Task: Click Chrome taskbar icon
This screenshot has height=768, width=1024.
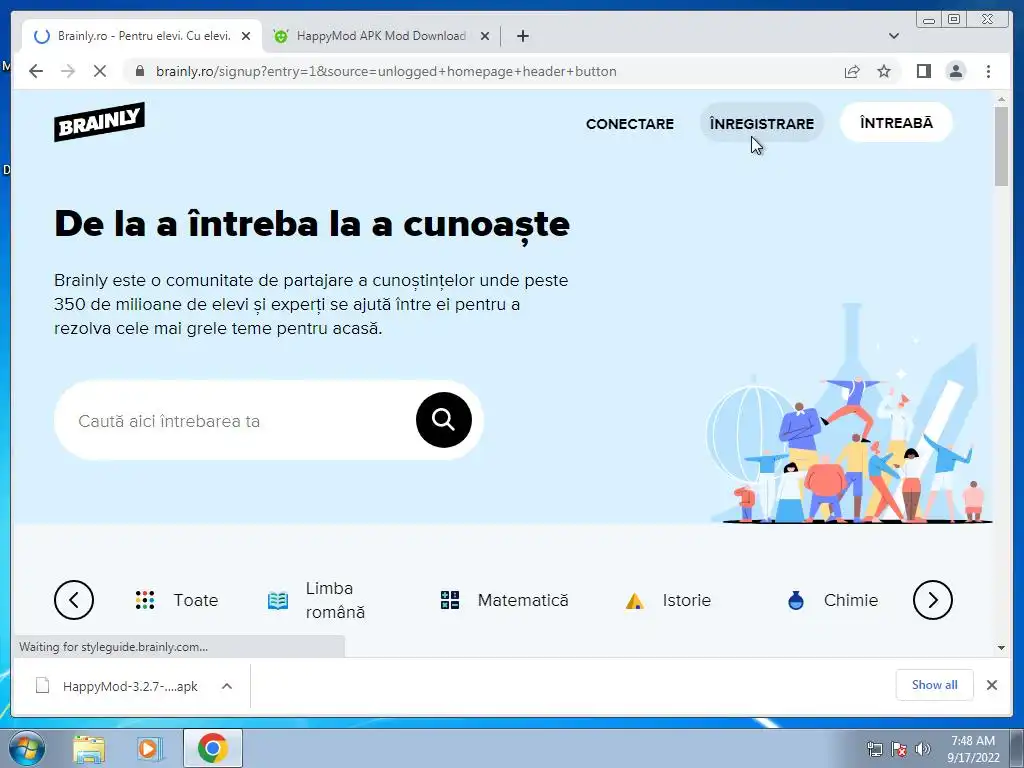Action: pos(212,748)
